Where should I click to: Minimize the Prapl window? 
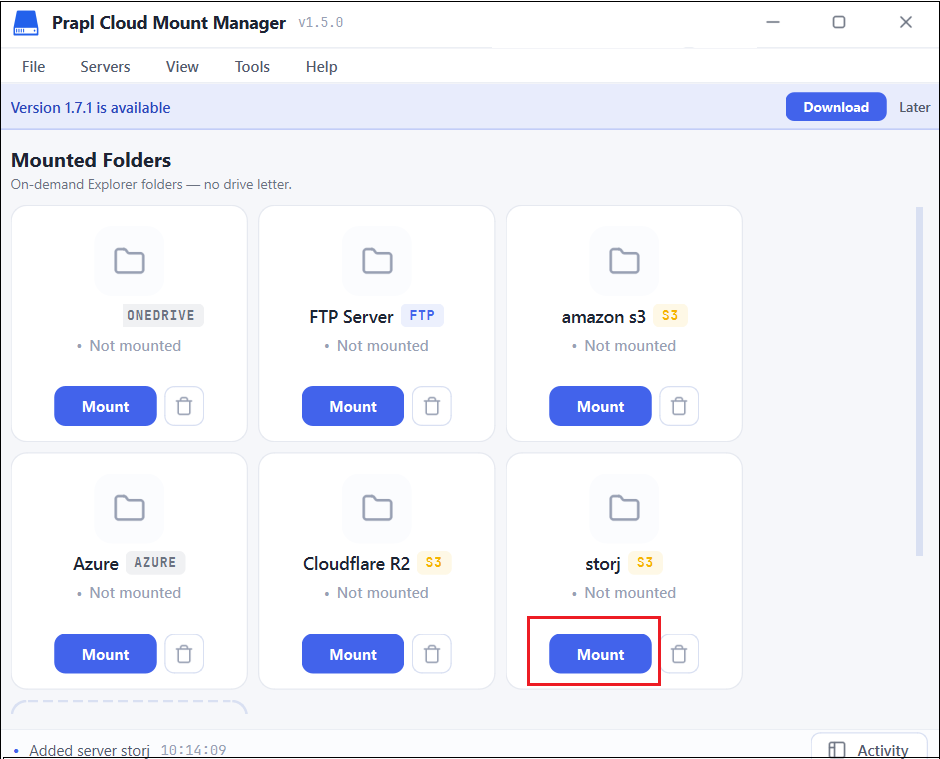[x=773, y=22]
